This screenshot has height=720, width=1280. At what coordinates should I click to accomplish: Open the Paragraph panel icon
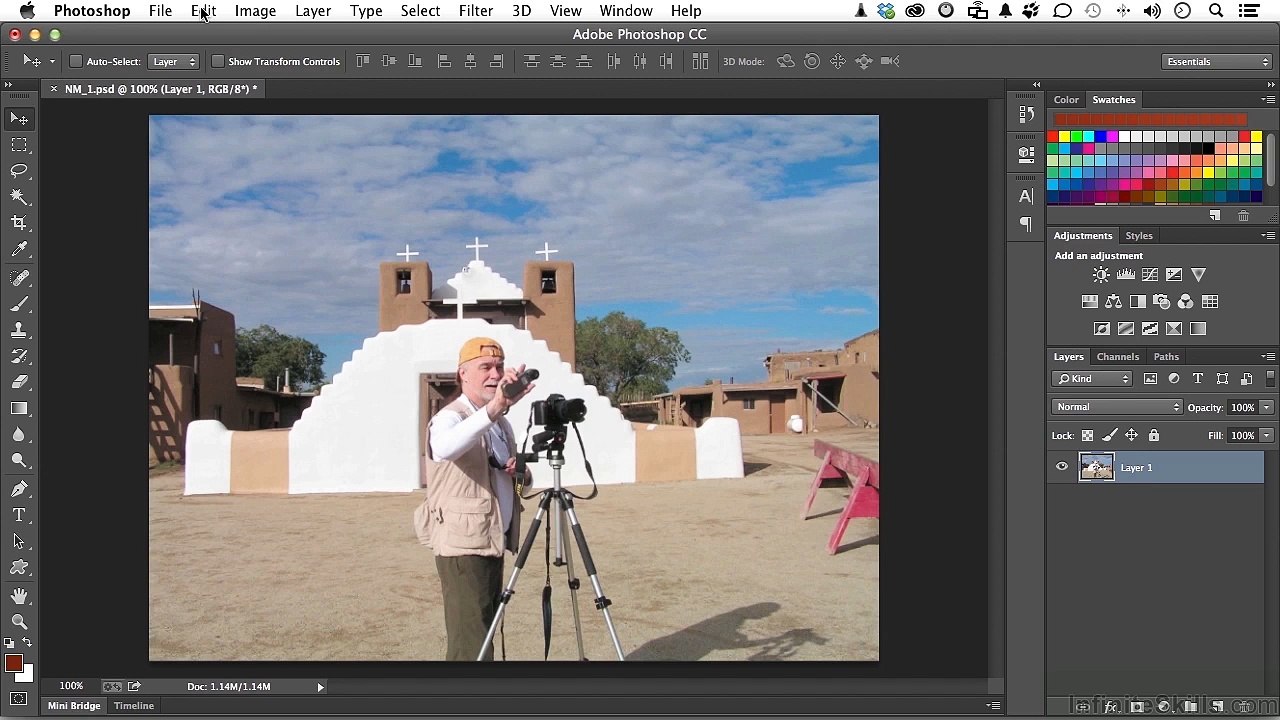pos(1026,224)
